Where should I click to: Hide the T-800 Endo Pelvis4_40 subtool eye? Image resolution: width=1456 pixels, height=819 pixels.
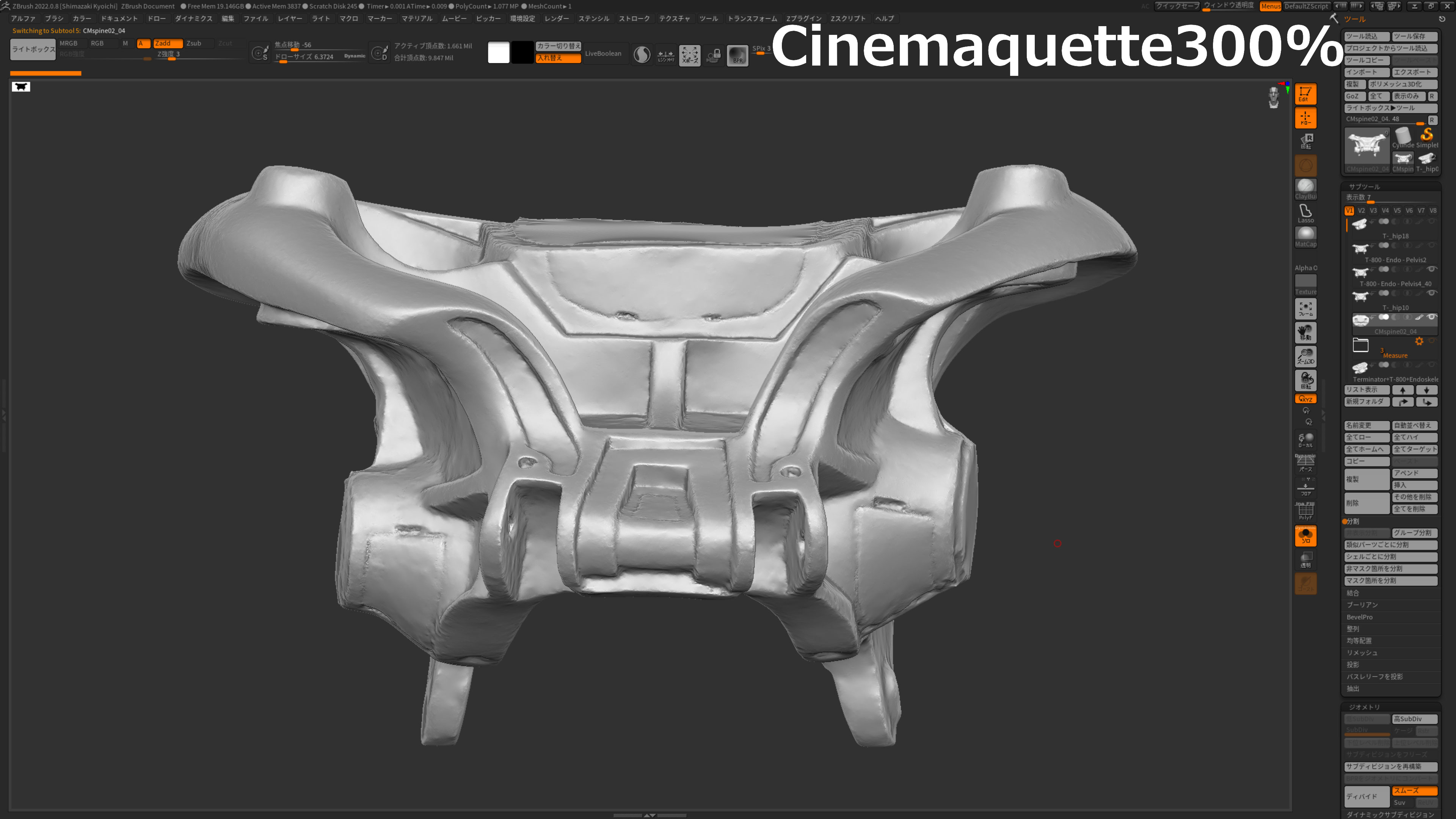pos(1431,269)
